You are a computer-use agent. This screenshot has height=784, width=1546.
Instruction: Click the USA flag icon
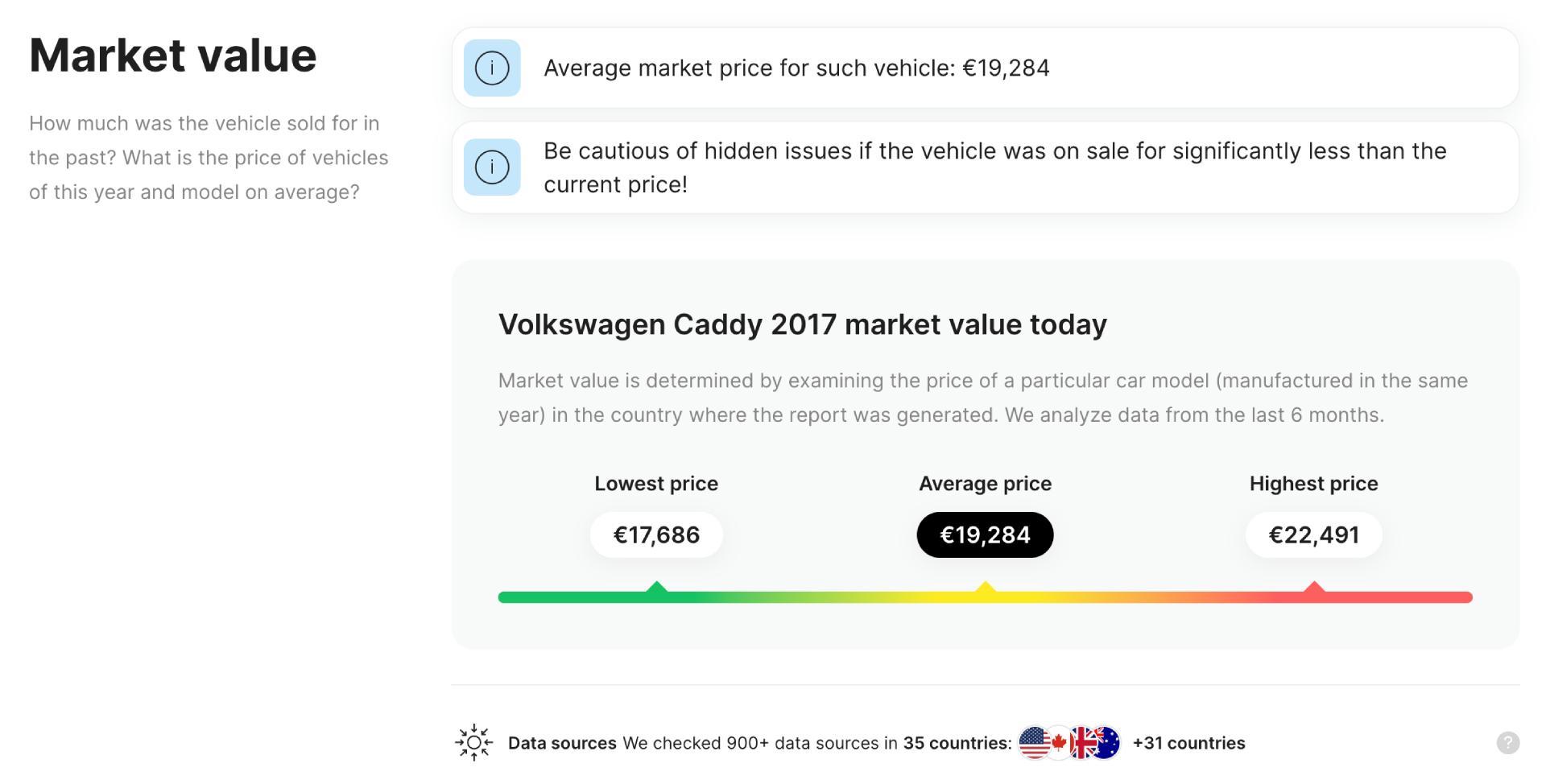(1035, 742)
